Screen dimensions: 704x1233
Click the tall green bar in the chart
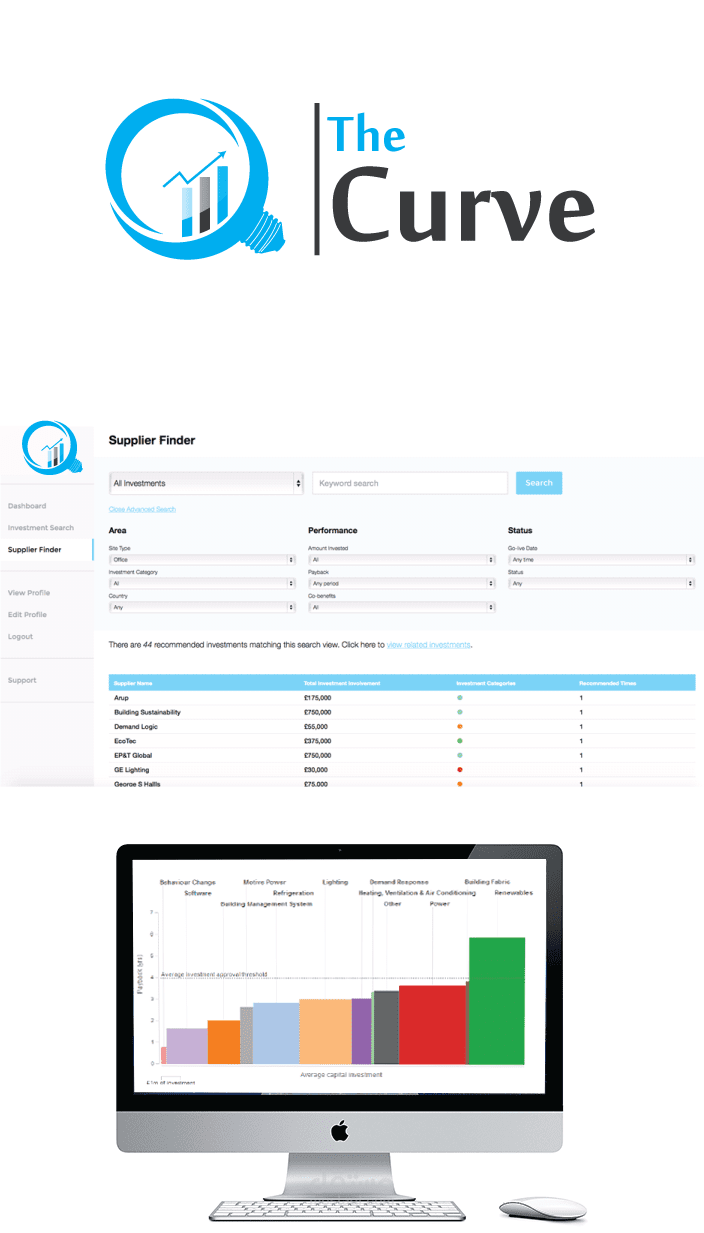tap(497, 1000)
